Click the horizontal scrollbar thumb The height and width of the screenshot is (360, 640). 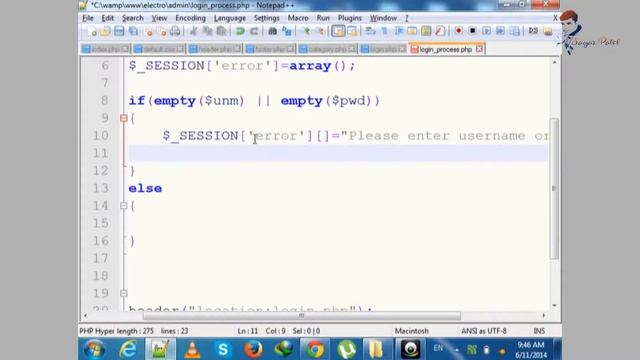302,316
